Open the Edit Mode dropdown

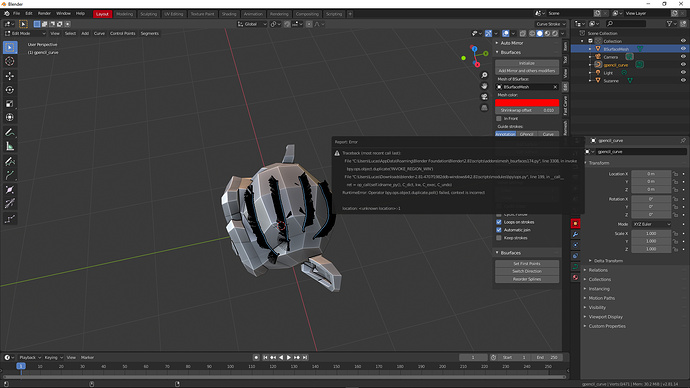coord(25,33)
